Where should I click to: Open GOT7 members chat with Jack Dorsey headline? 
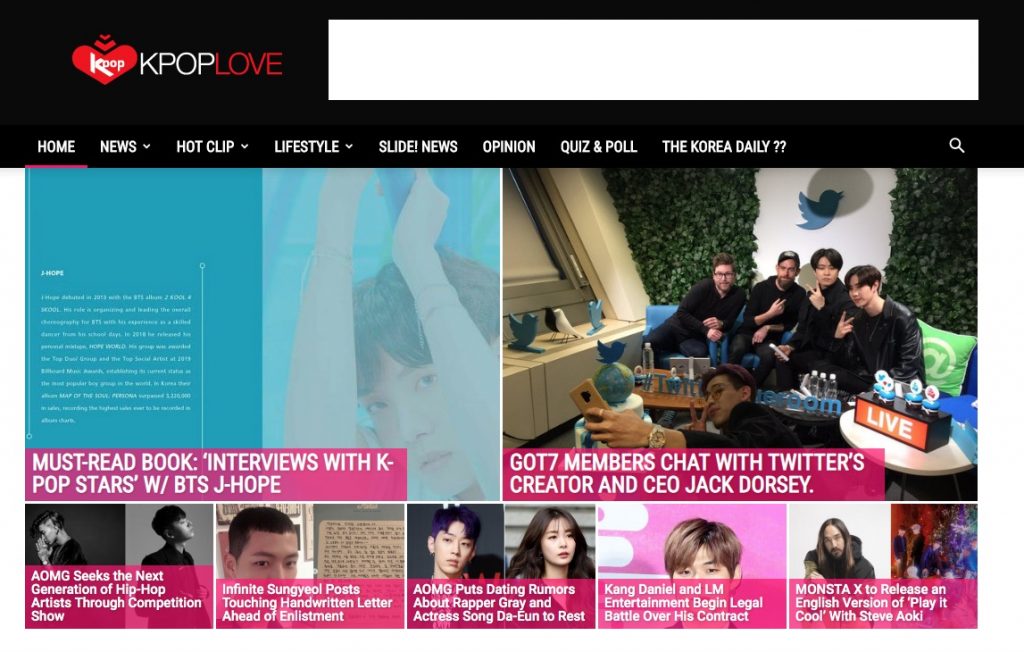coord(686,474)
